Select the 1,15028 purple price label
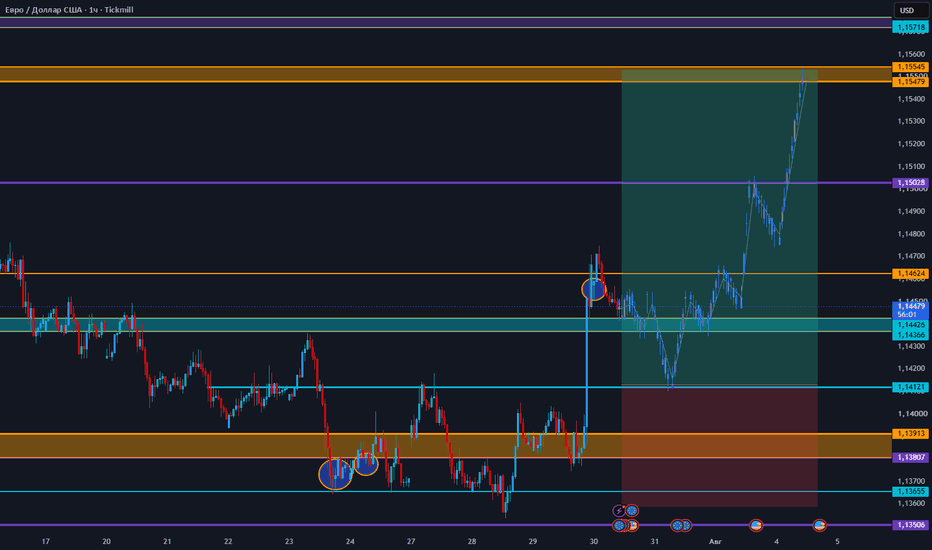Screen dimensions: 932x550 pos(910,183)
